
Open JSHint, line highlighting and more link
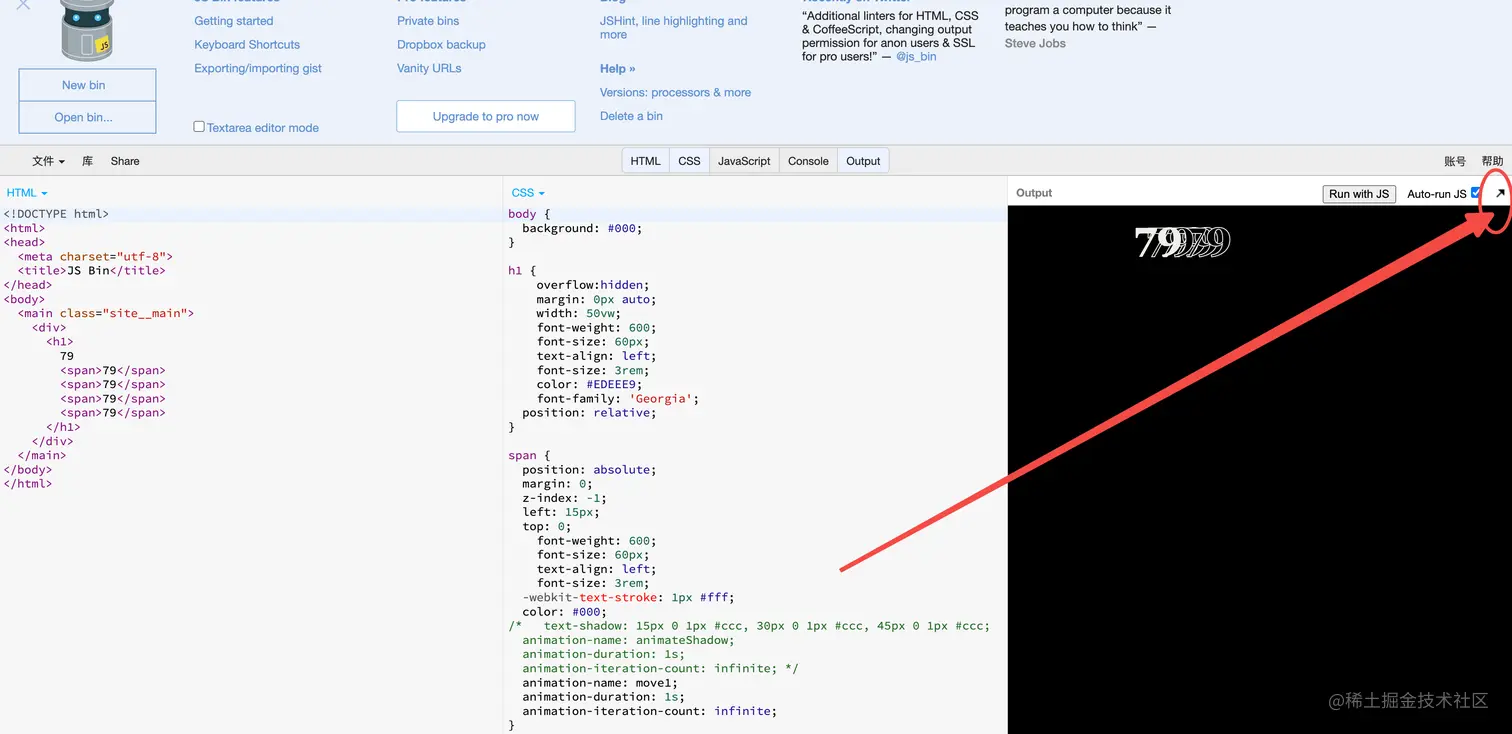tap(674, 28)
